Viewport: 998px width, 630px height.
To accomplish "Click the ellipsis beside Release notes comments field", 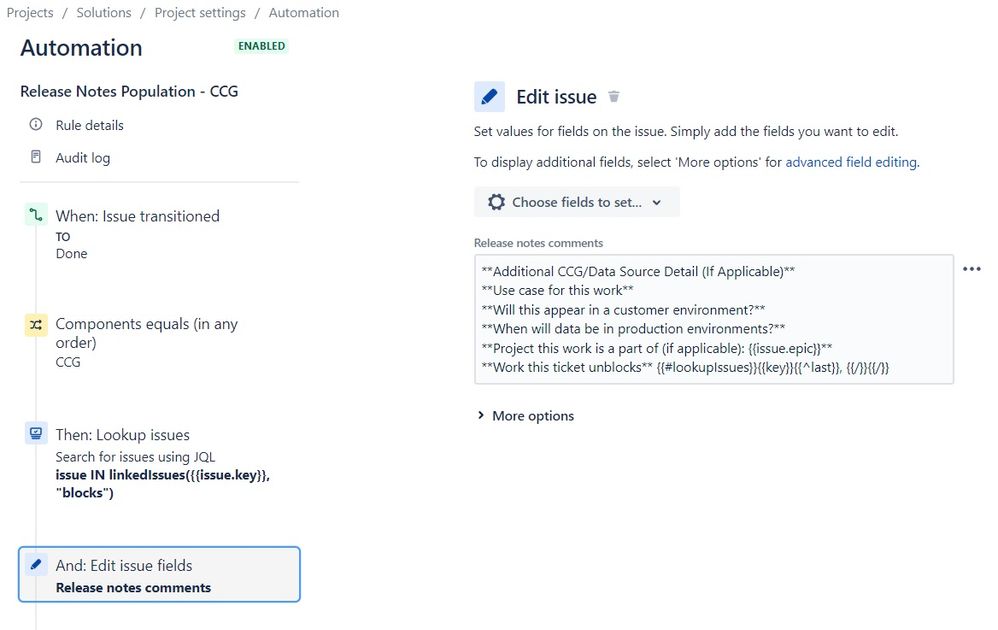I will [971, 268].
